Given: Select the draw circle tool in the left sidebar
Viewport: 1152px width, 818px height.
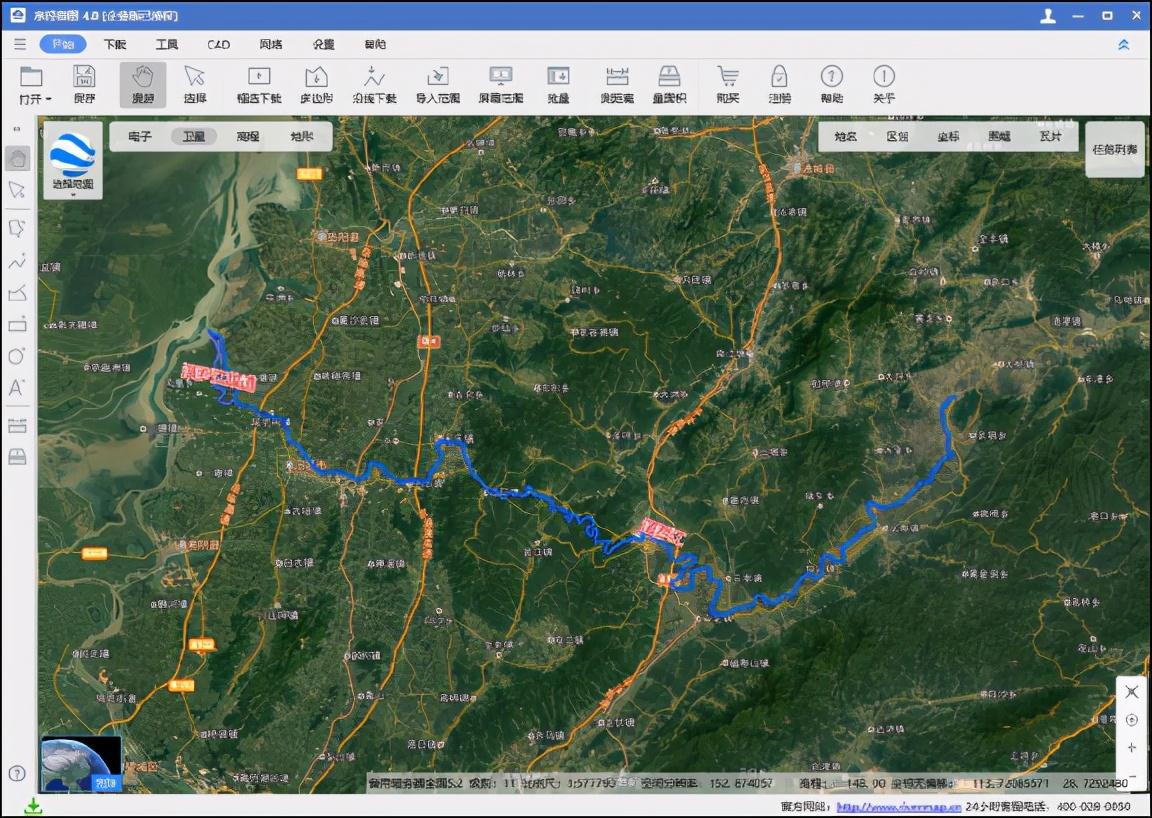Looking at the screenshot, I should (x=17, y=356).
